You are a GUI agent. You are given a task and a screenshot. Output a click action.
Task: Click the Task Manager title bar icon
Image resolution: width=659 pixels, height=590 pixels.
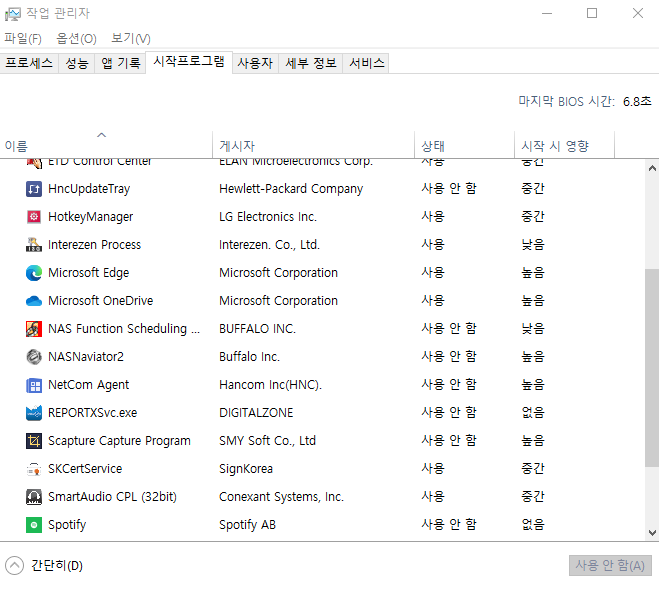(13, 14)
